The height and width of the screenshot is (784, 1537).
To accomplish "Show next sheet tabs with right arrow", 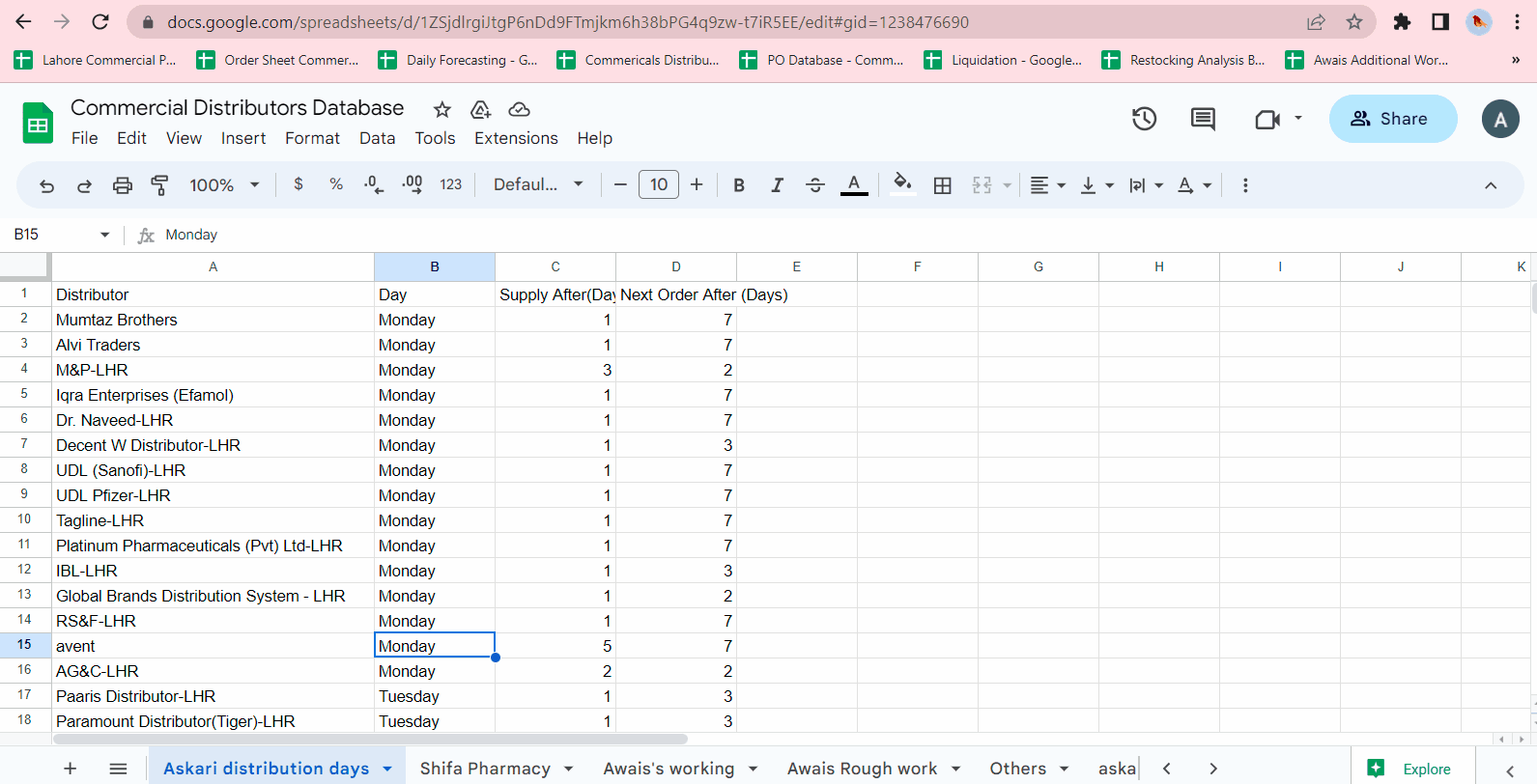I will [1213, 769].
